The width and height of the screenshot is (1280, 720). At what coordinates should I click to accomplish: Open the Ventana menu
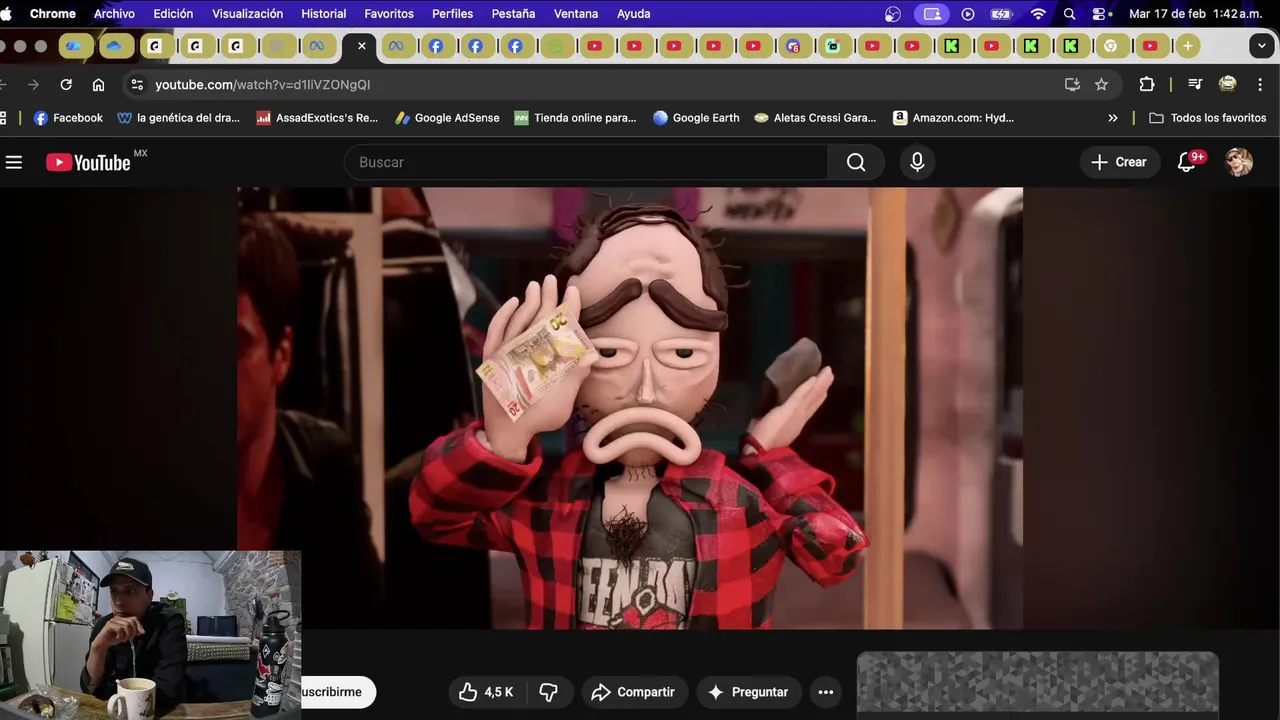click(x=576, y=14)
